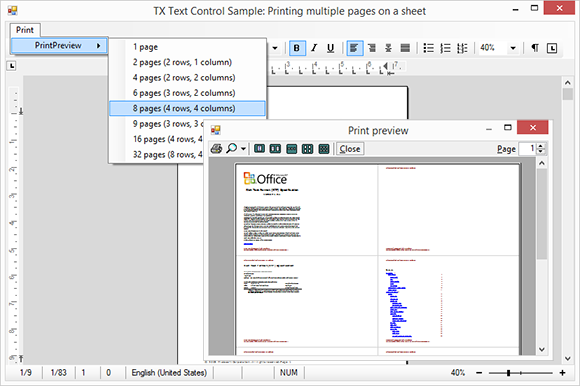Click tab selector at ruler corner
The width and height of the screenshot is (580, 386).
(12, 66)
